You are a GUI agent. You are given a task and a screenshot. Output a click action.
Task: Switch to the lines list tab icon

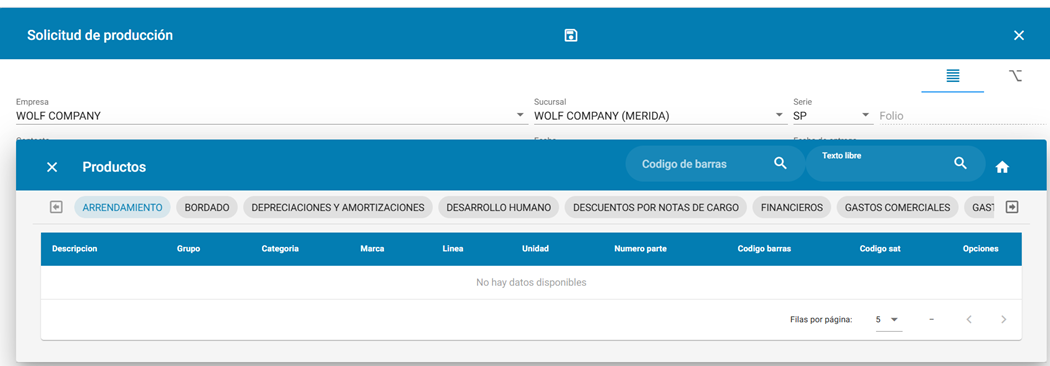pos(952,76)
